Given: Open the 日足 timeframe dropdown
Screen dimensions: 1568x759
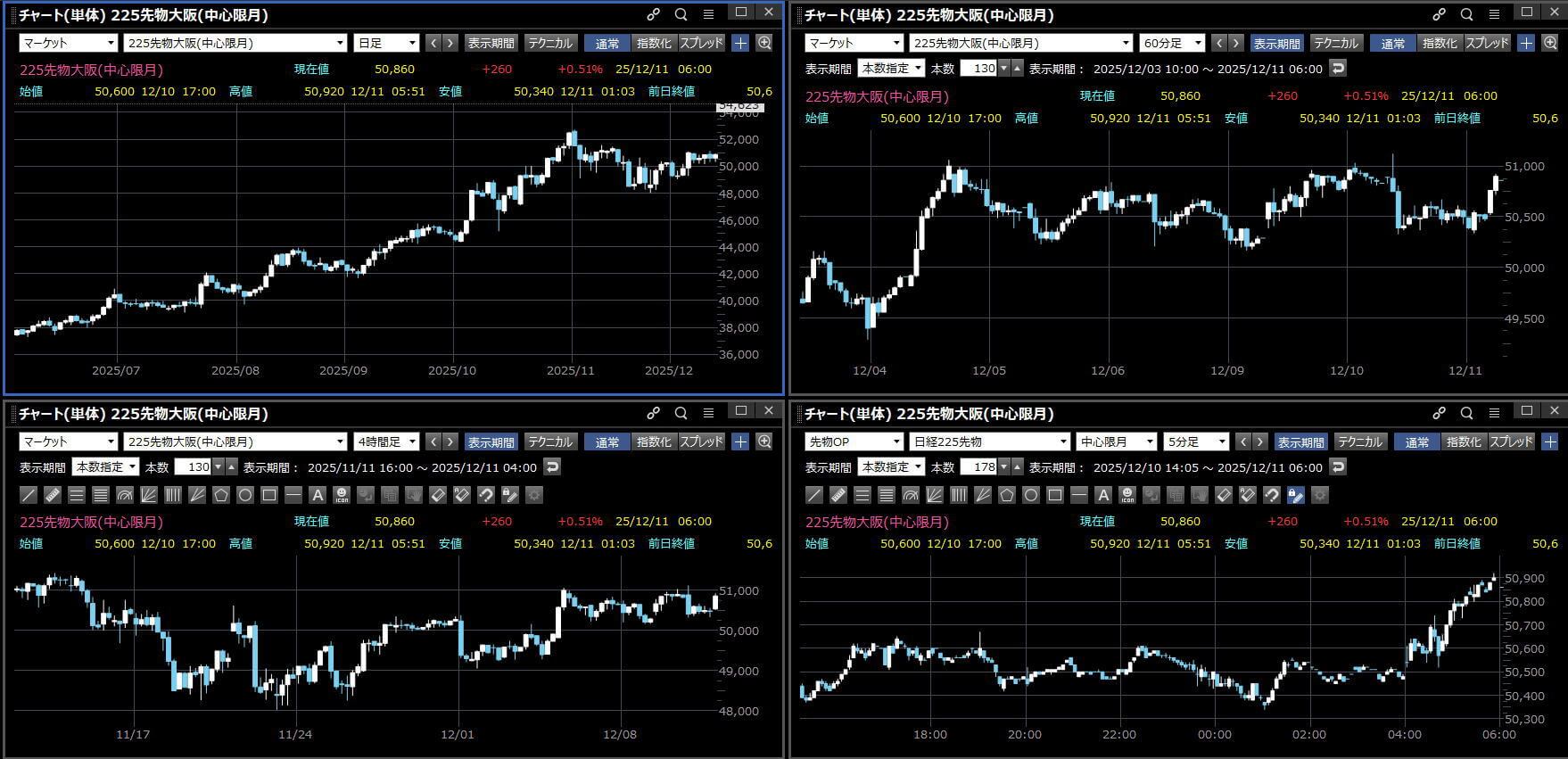Looking at the screenshot, I should (386, 43).
